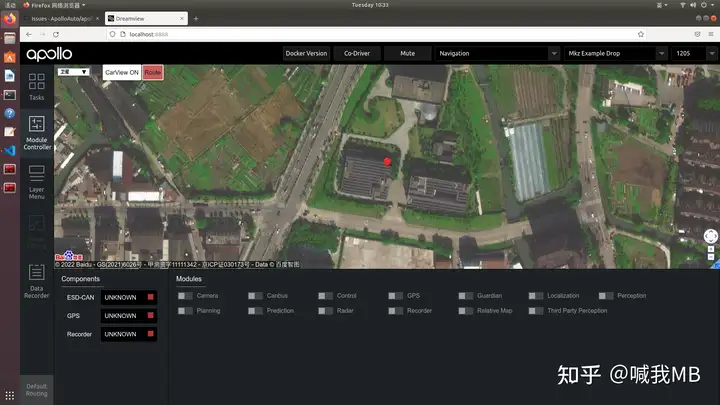Open a new browser tab with plus
Image resolution: width=720 pixels, height=405 pixels.
196,19
